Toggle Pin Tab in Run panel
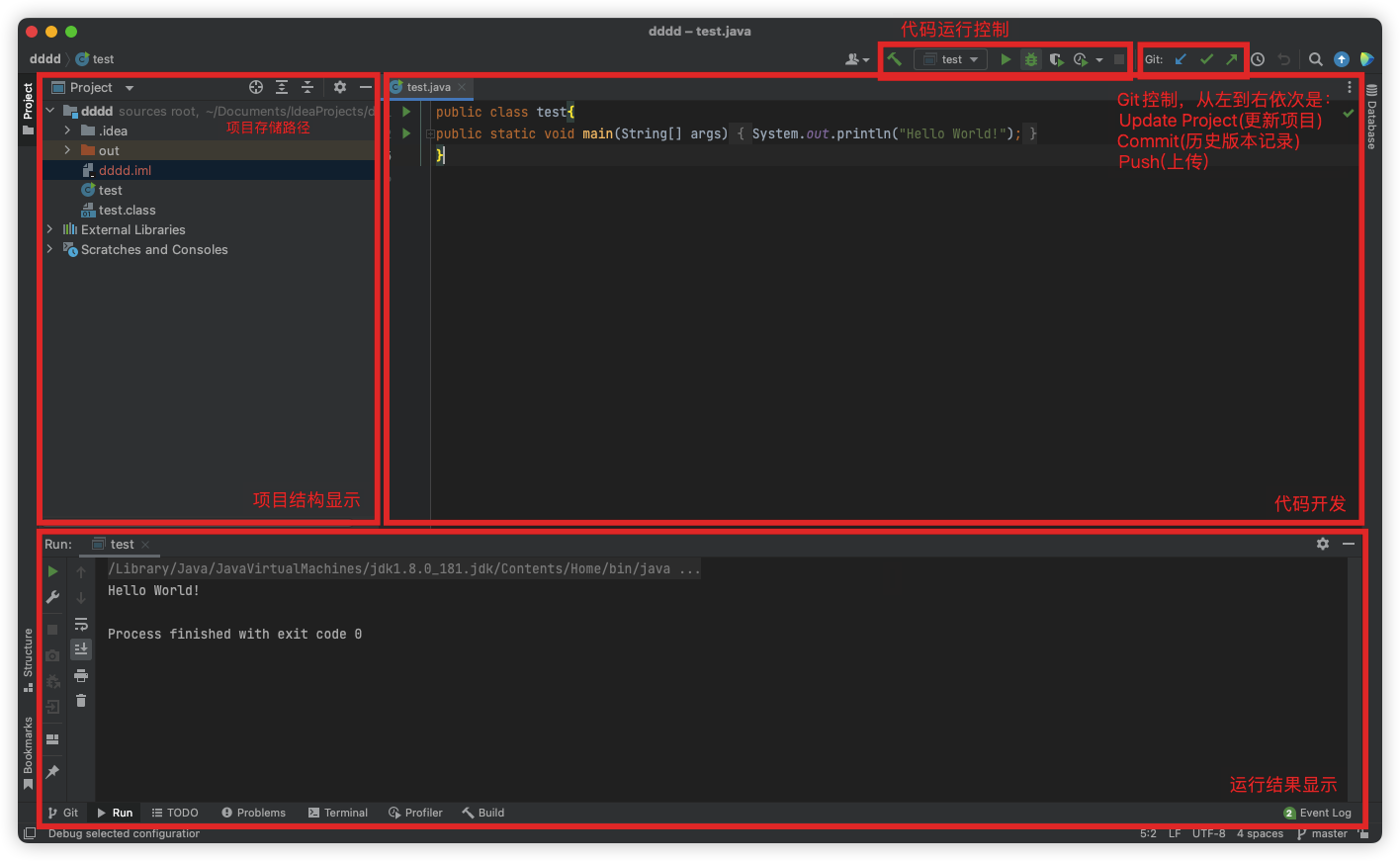Screen dimensions: 1400x861 53,771
